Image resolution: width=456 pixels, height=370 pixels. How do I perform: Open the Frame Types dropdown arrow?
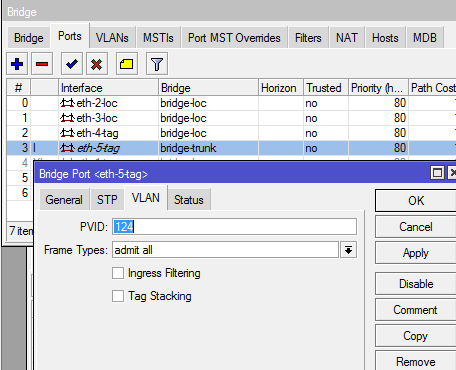tap(348, 250)
